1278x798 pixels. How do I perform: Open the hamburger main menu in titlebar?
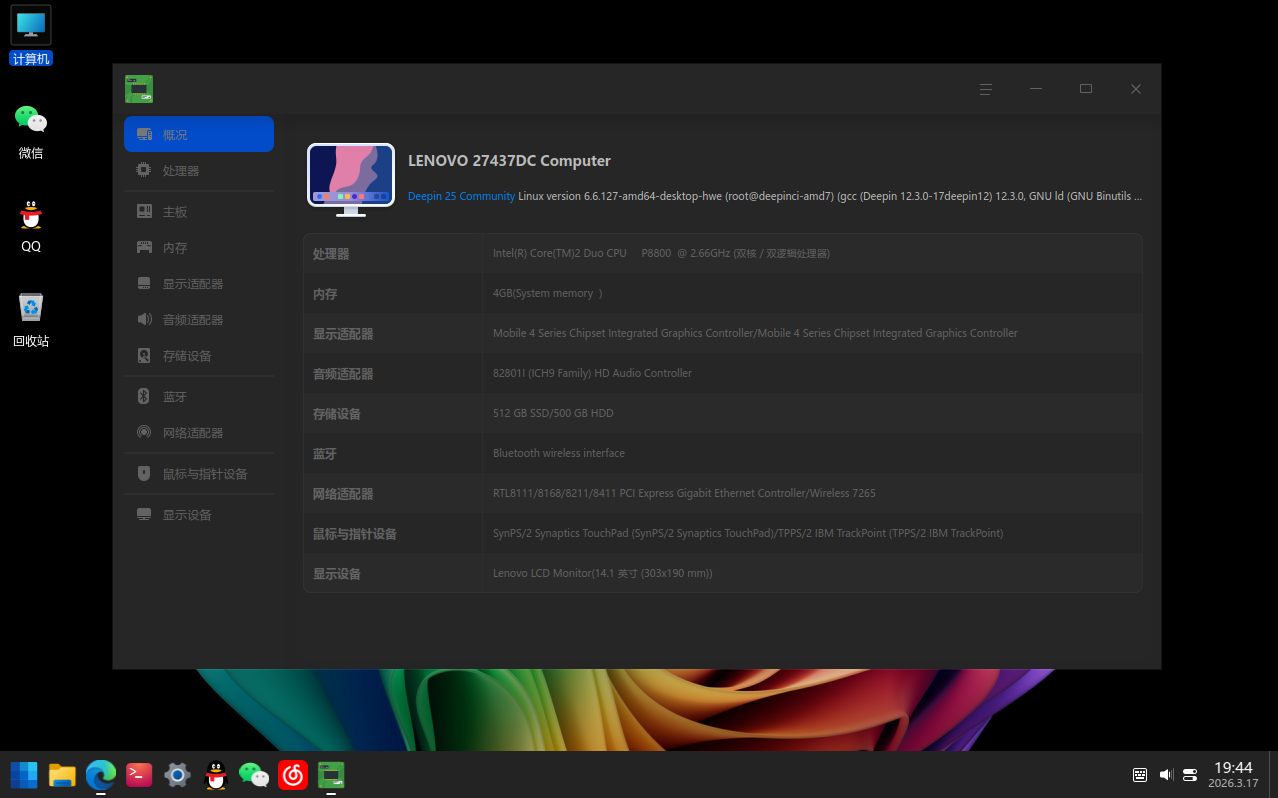986,89
